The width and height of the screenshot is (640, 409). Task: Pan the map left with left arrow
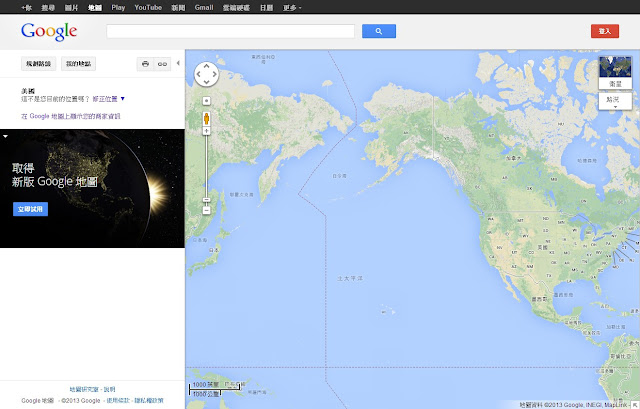[x=198, y=74]
